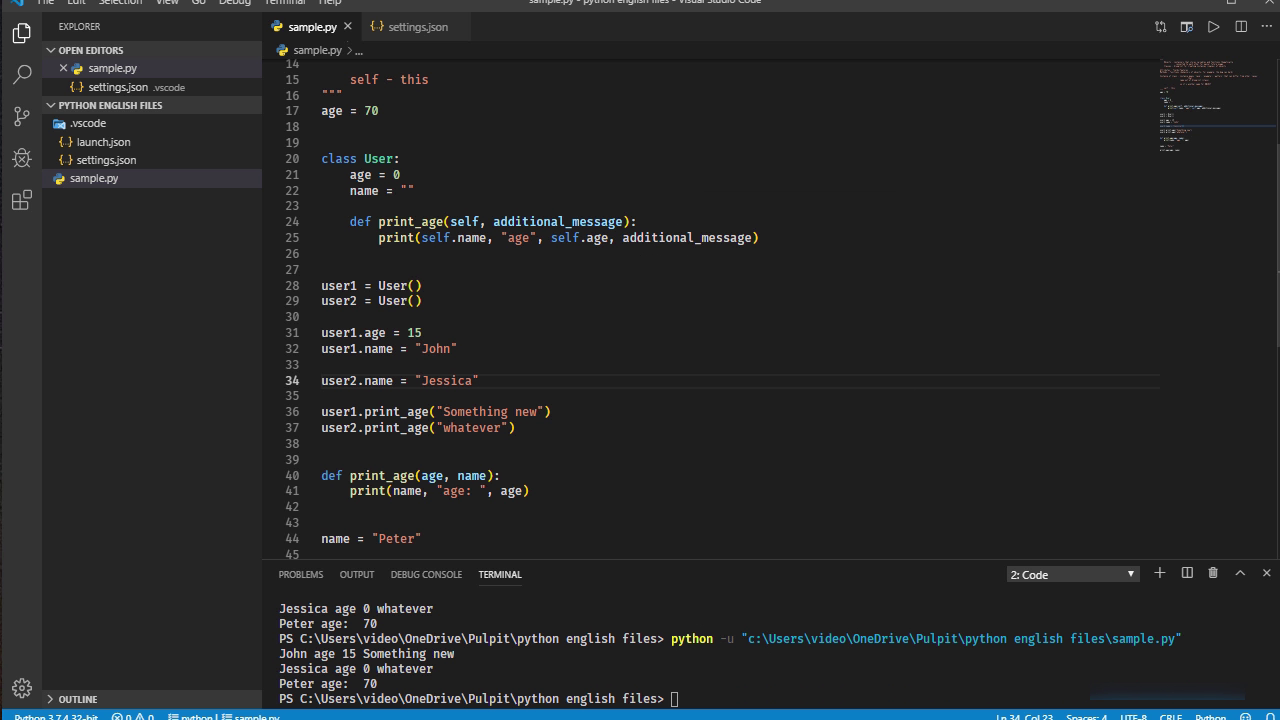Screen dimensions: 1280x720
Task: Open the Extensions view icon
Action: click(21, 200)
